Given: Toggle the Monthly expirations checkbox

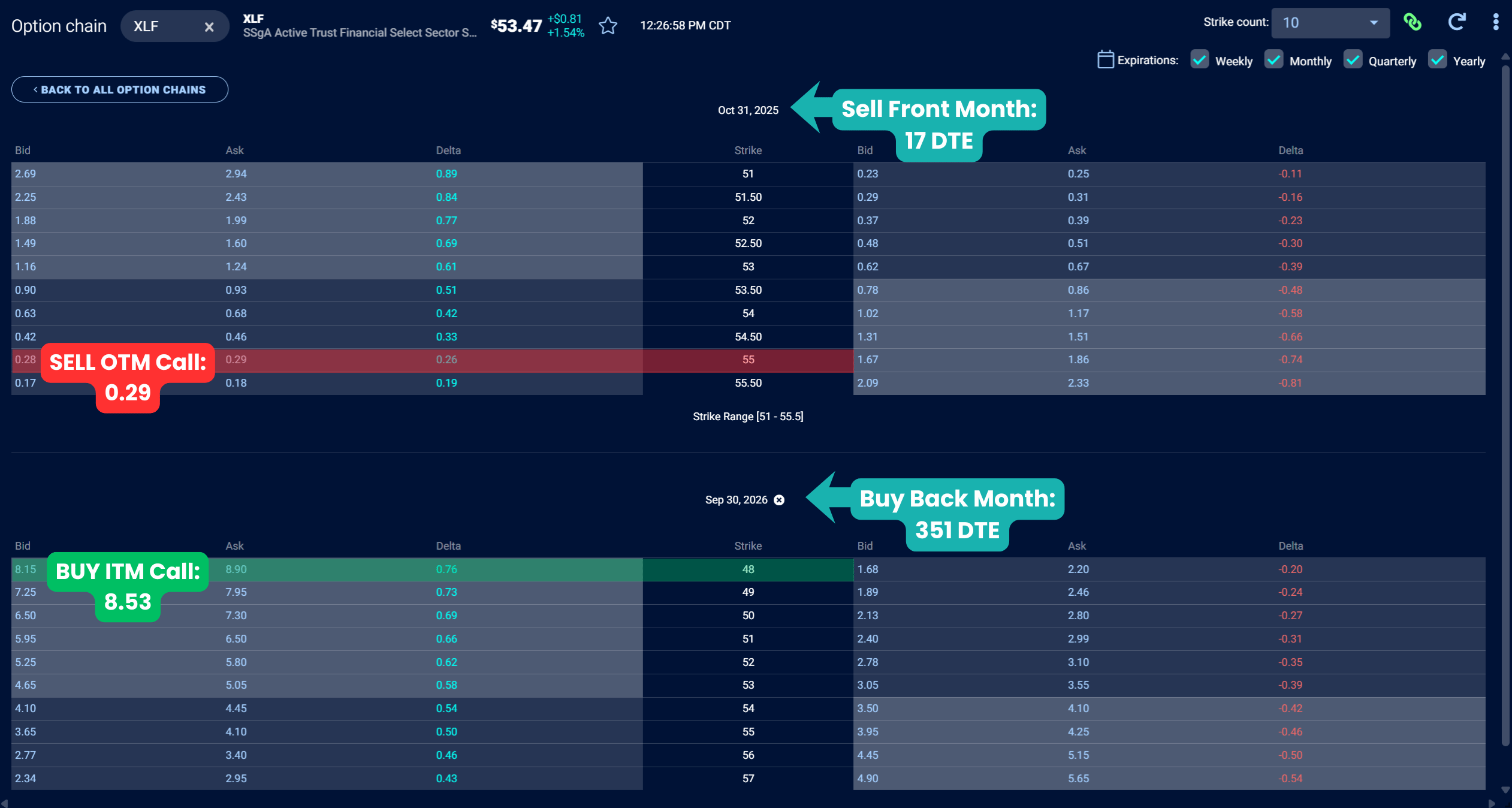Looking at the screenshot, I should pyautogui.click(x=1273, y=60).
